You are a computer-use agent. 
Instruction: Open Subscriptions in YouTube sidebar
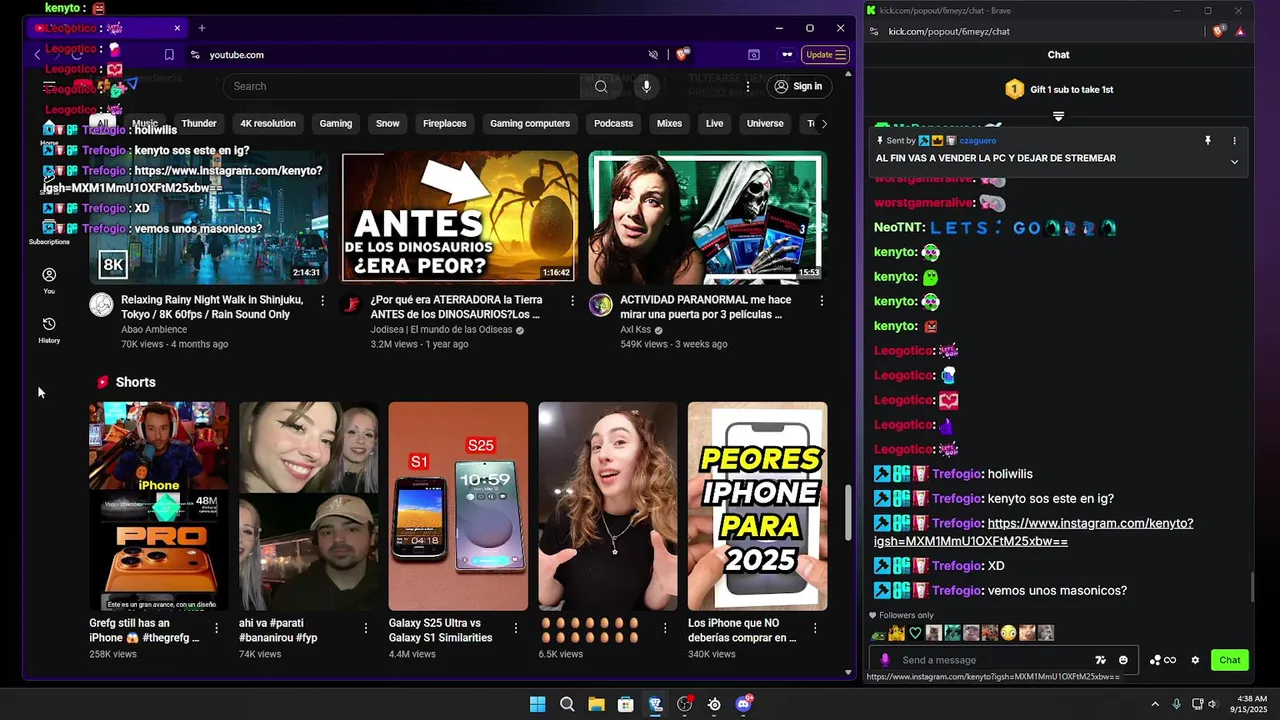[x=49, y=232]
